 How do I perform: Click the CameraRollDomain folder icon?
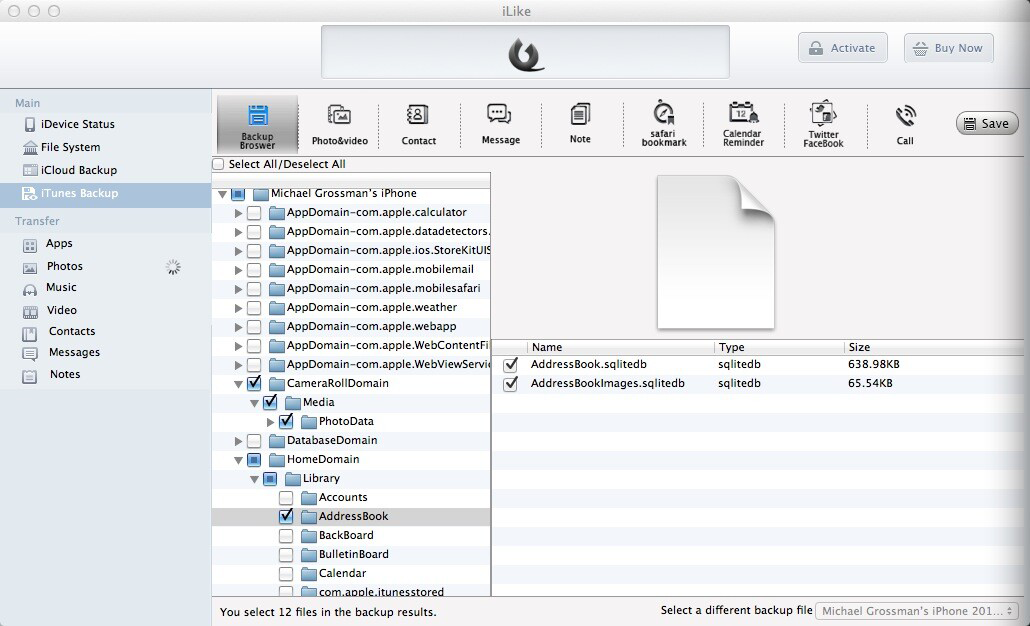tap(277, 384)
